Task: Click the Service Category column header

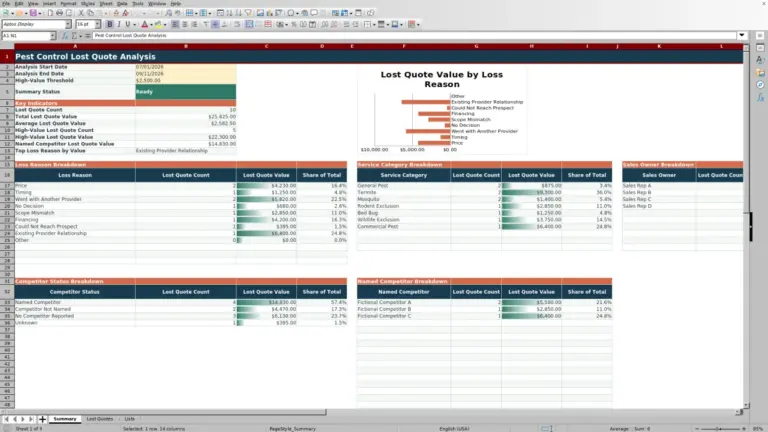Action: pyautogui.click(x=404, y=175)
